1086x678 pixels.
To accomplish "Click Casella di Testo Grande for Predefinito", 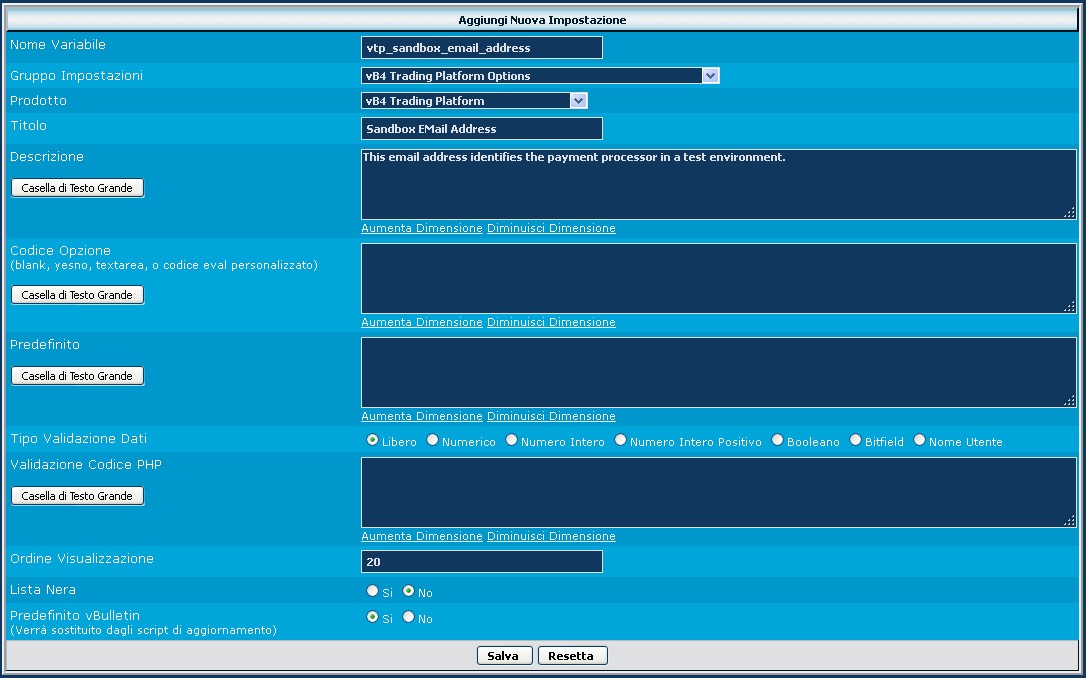I will (x=77, y=376).
